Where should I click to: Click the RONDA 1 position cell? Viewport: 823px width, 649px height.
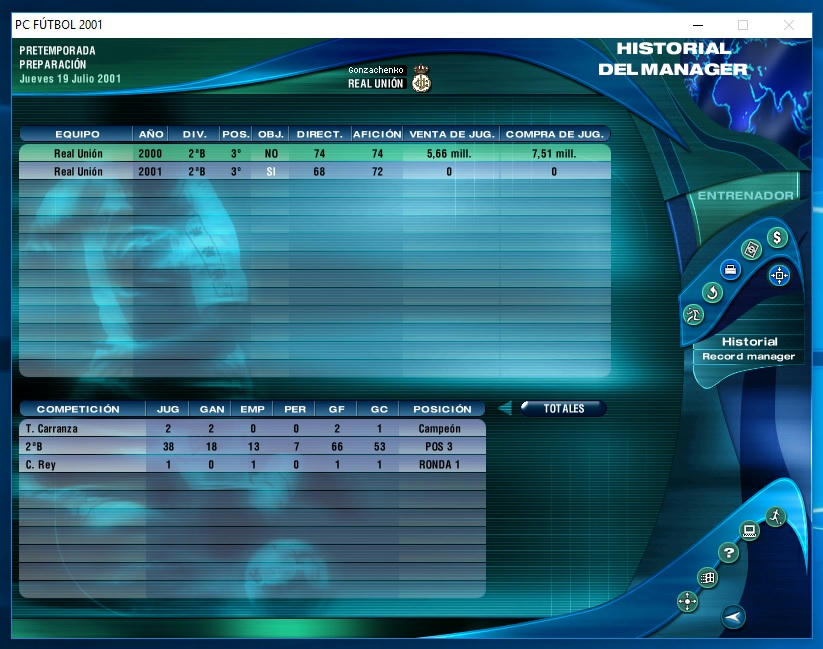pyautogui.click(x=439, y=464)
